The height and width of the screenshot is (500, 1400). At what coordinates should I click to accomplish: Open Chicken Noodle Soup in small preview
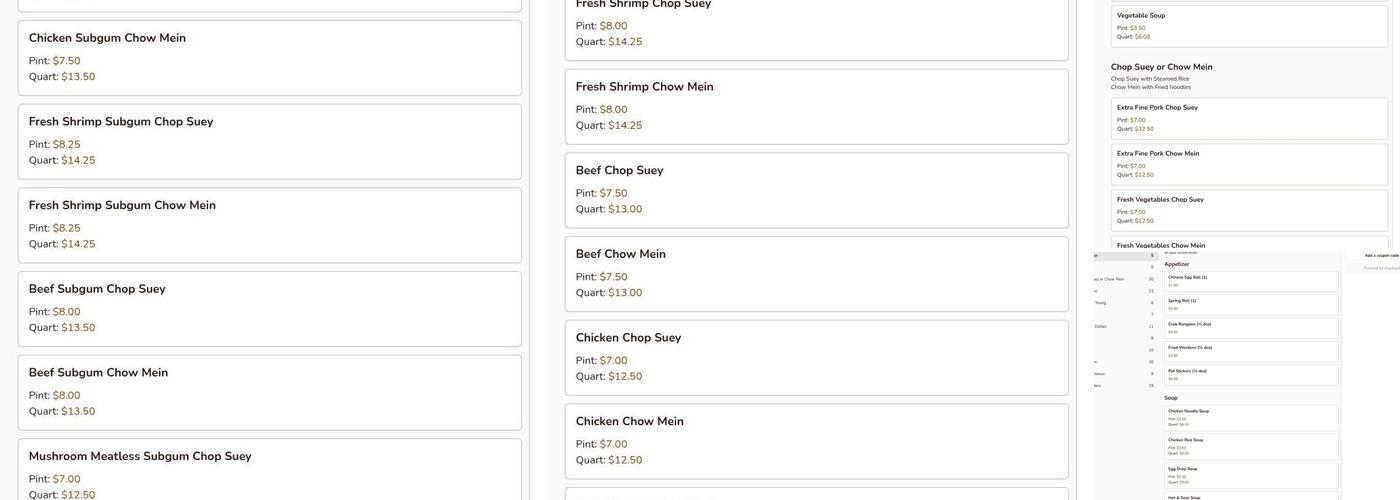click(x=1251, y=418)
